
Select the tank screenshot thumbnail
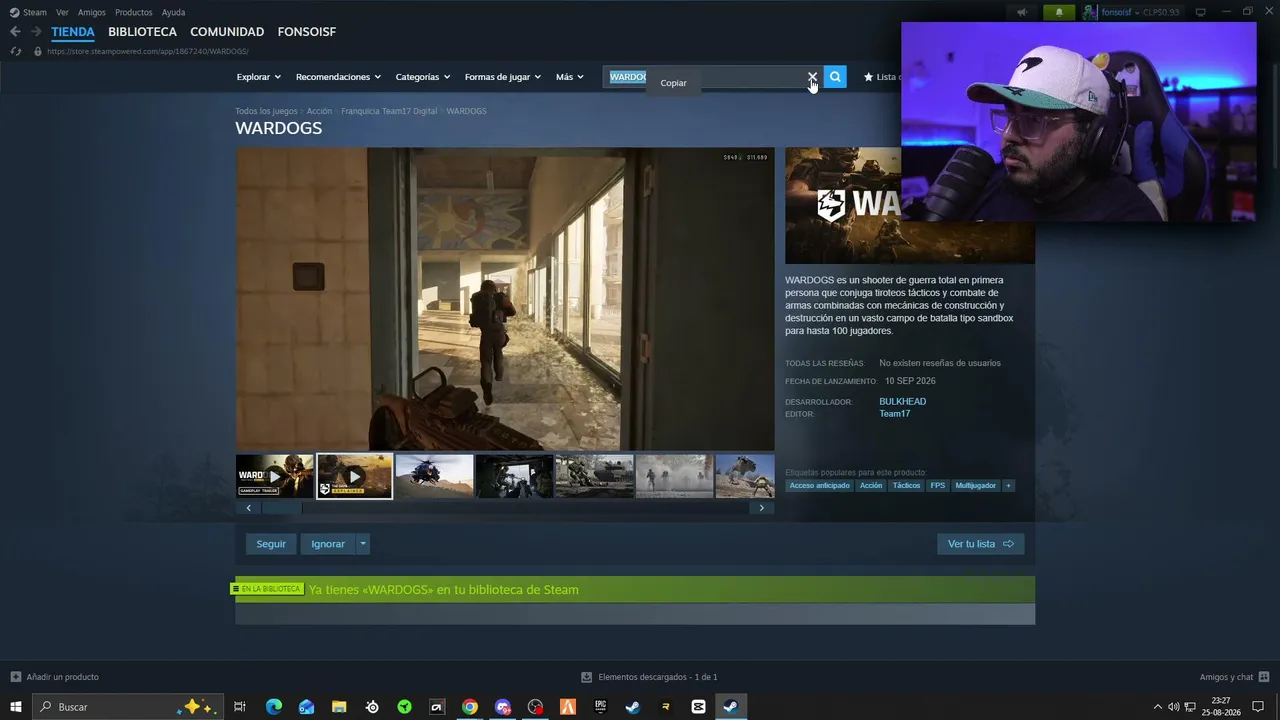[x=594, y=476]
